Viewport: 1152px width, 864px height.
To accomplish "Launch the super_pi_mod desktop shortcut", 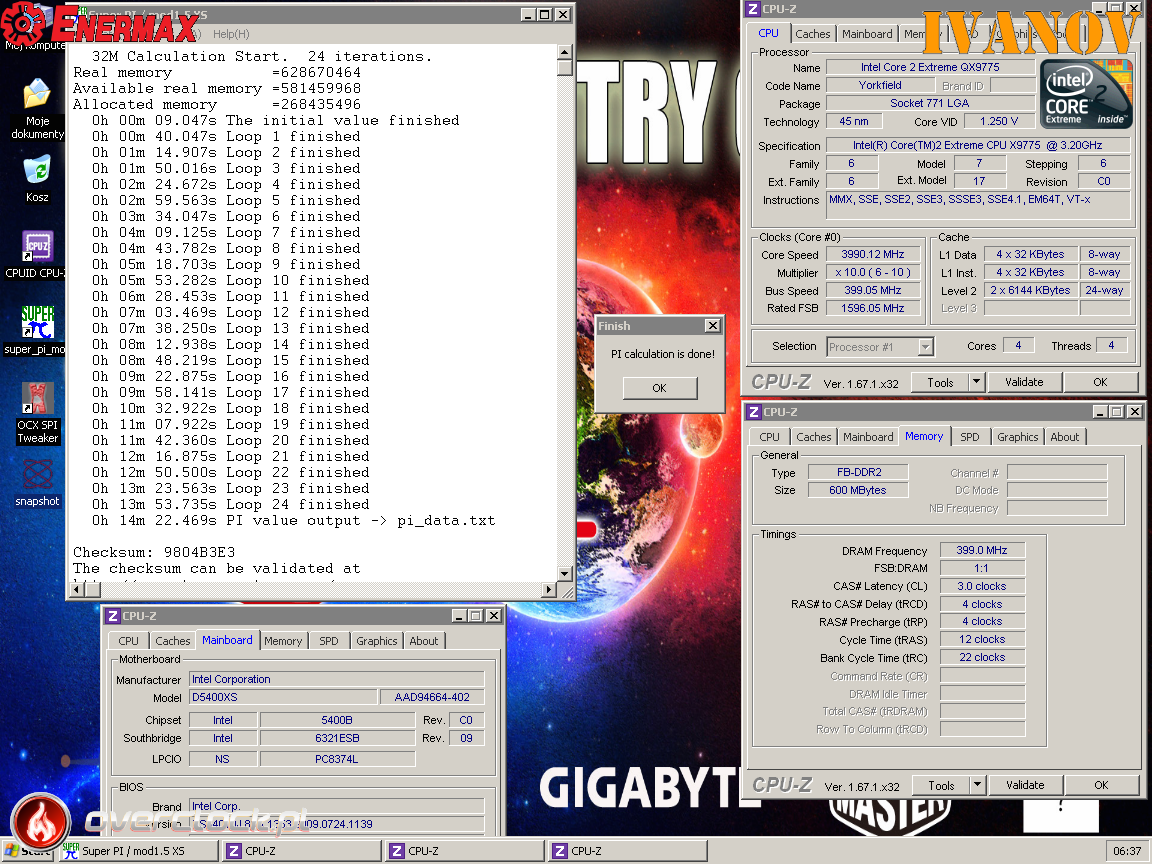I will pyautogui.click(x=37, y=331).
